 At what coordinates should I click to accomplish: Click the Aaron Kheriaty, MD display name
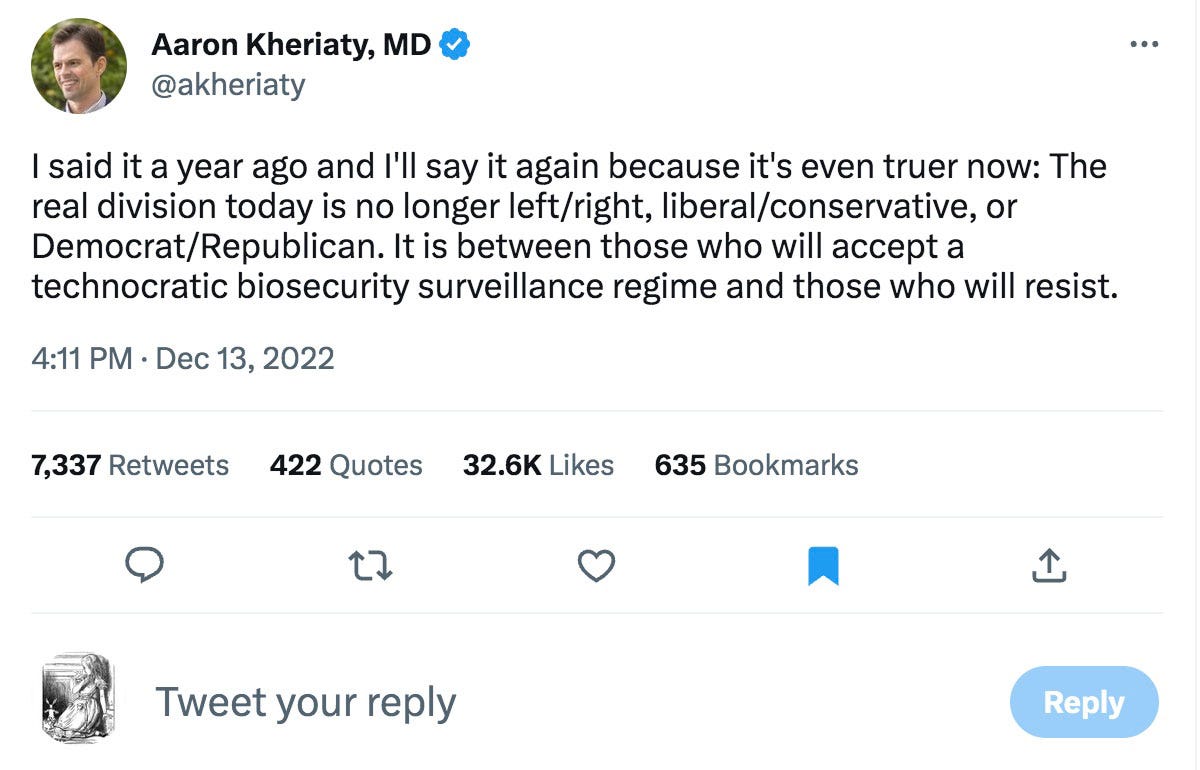[291, 45]
